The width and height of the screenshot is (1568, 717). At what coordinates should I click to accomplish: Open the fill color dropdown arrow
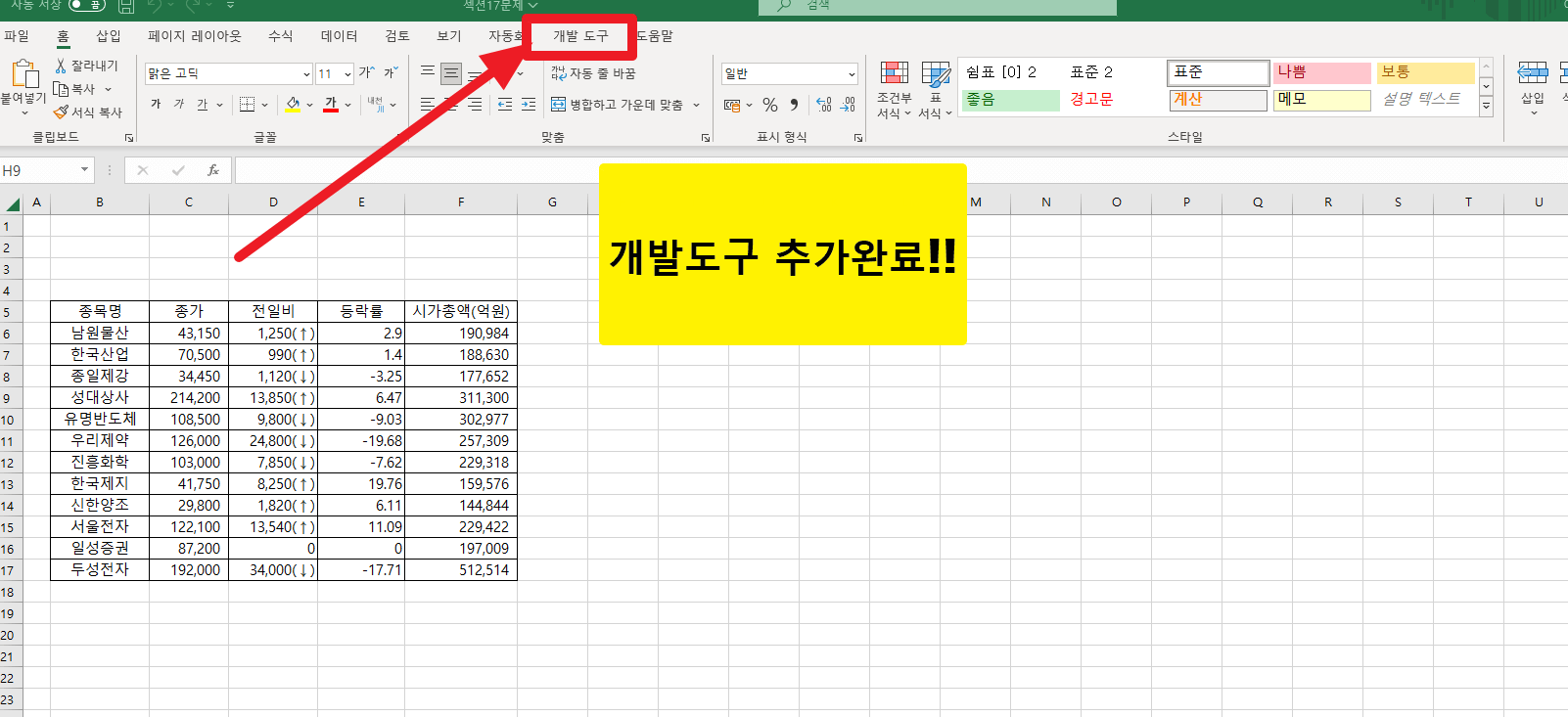[x=310, y=105]
